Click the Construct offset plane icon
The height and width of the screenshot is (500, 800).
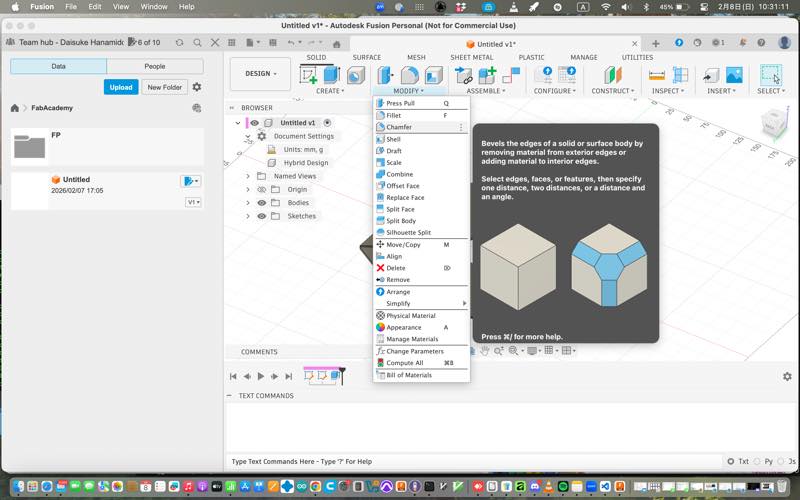[x=613, y=75]
